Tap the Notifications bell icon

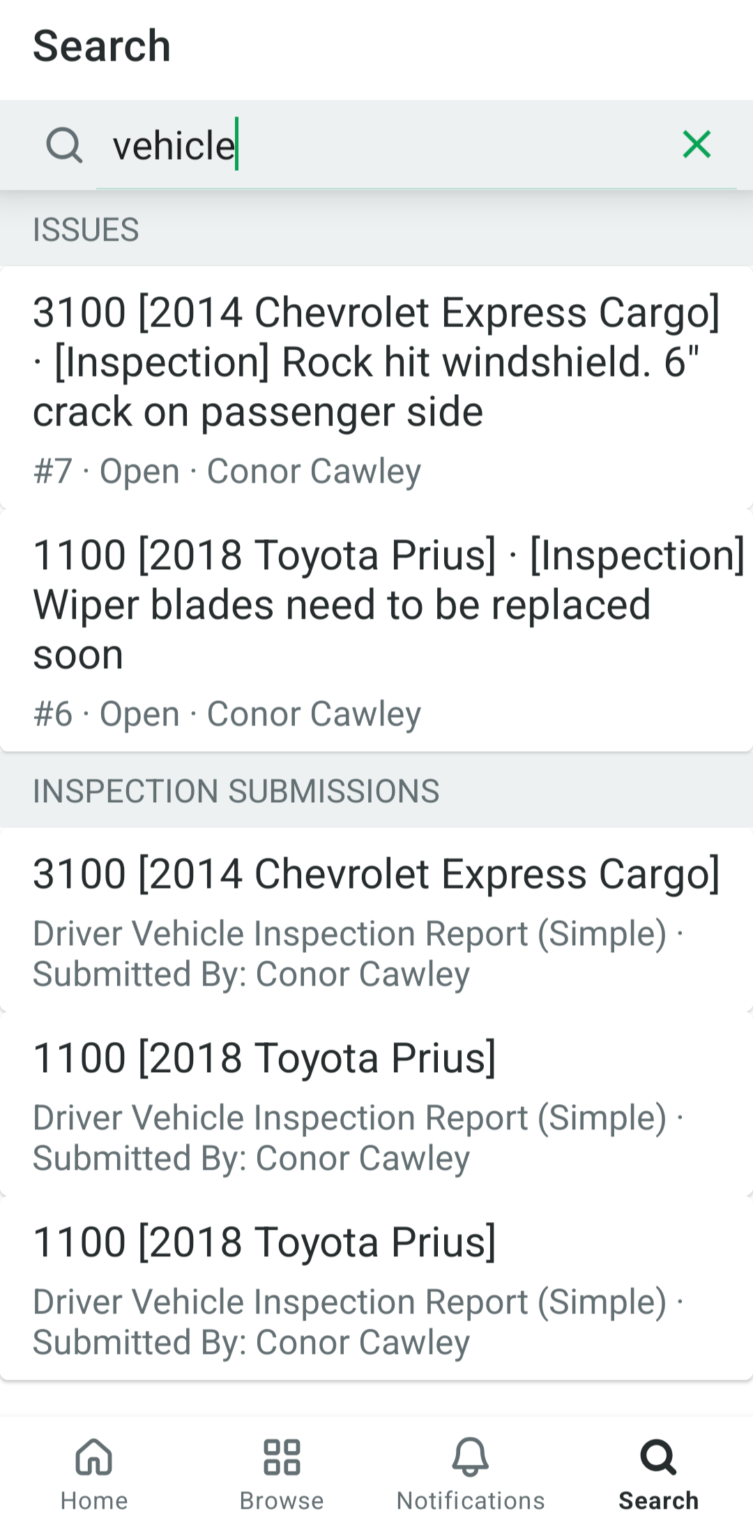pyautogui.click(x=470, y=1457)
